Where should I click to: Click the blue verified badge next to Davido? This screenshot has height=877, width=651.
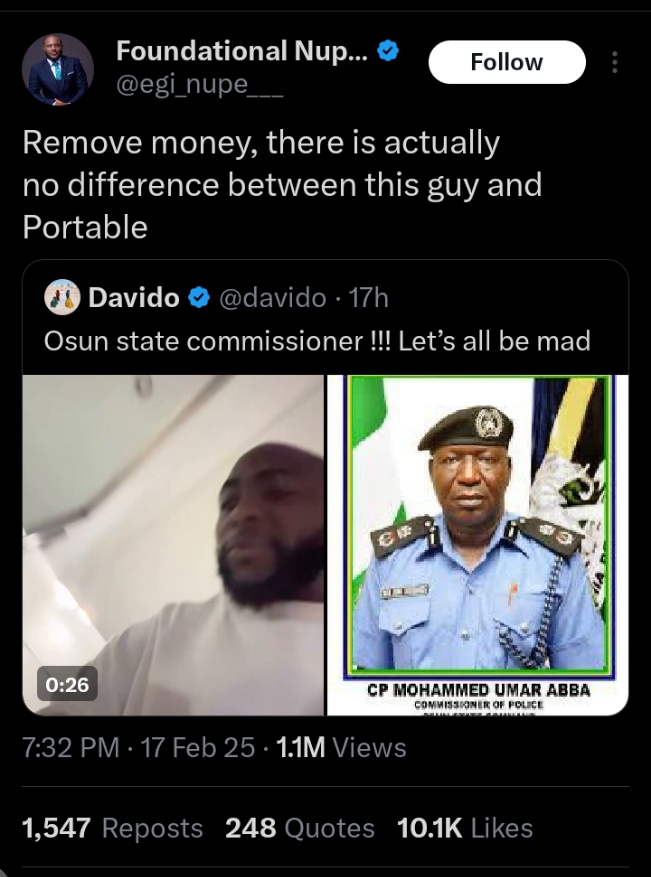point(198,297)
